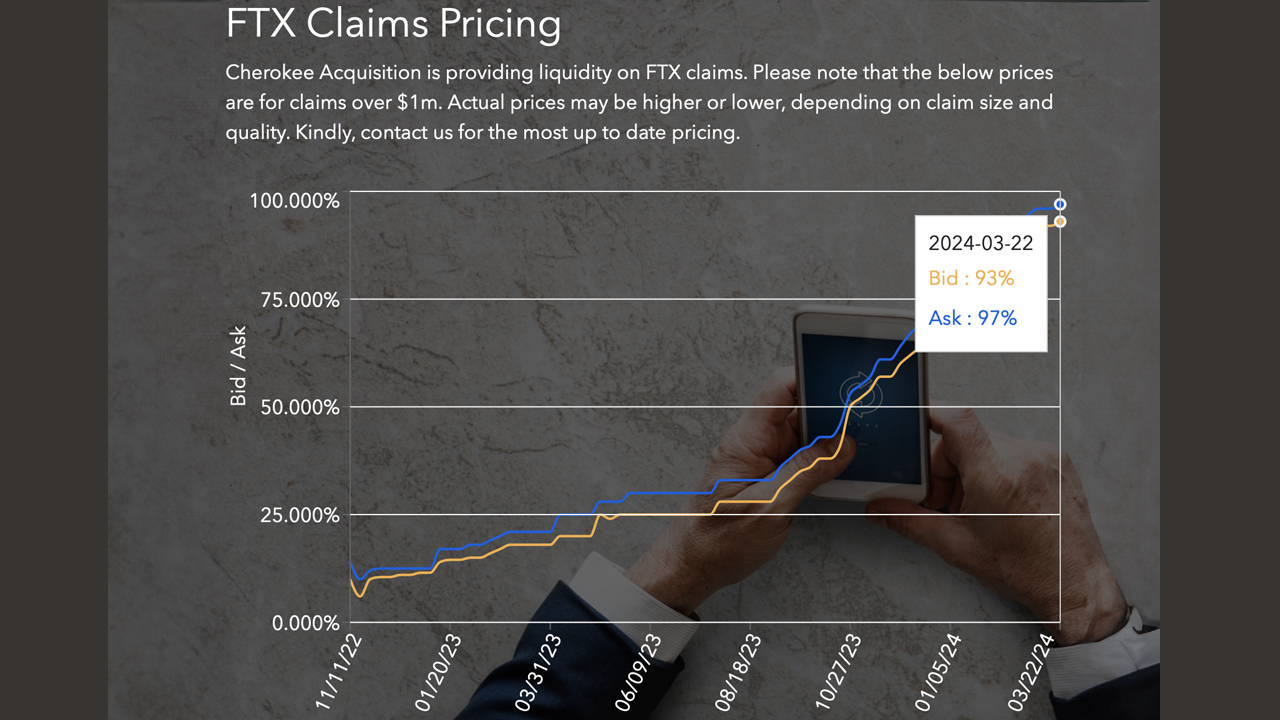The height and width of the screenshot is (720, 1280).
Task: Click the 03/22/24 x-axis date label
Action: (x=1037, y=672)
